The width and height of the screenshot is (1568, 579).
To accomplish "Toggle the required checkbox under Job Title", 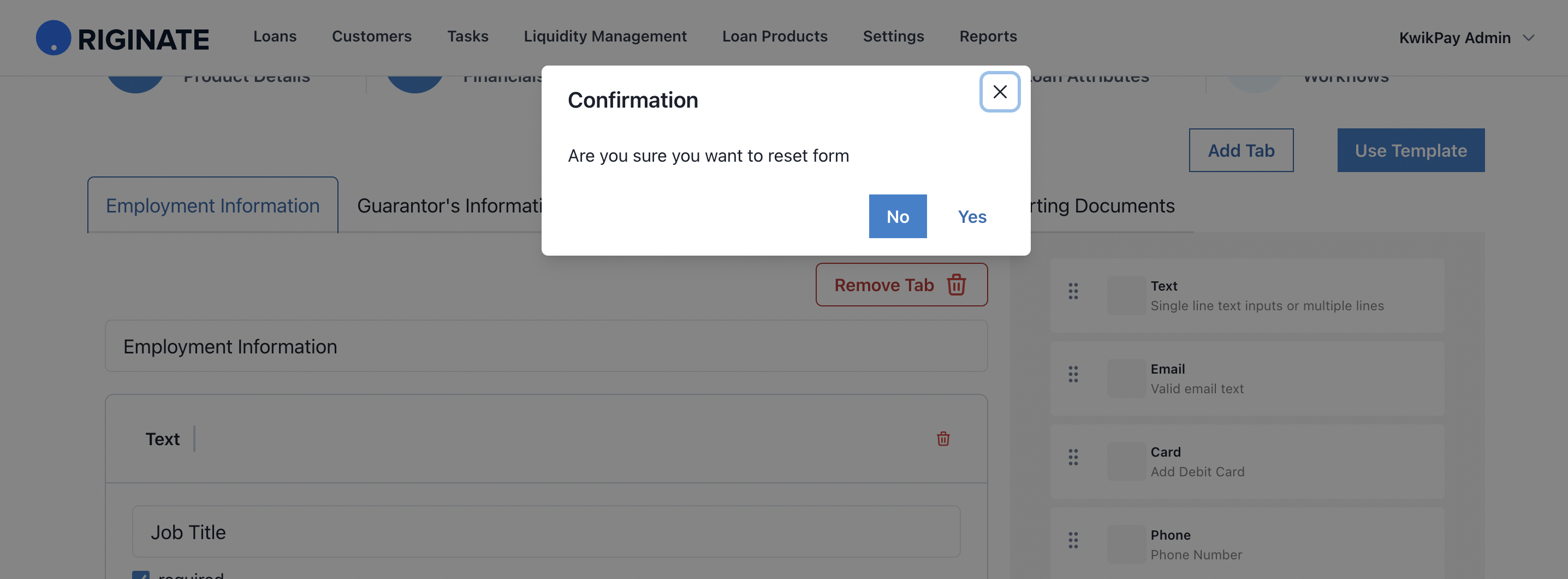I will click(x=141, y=575).
